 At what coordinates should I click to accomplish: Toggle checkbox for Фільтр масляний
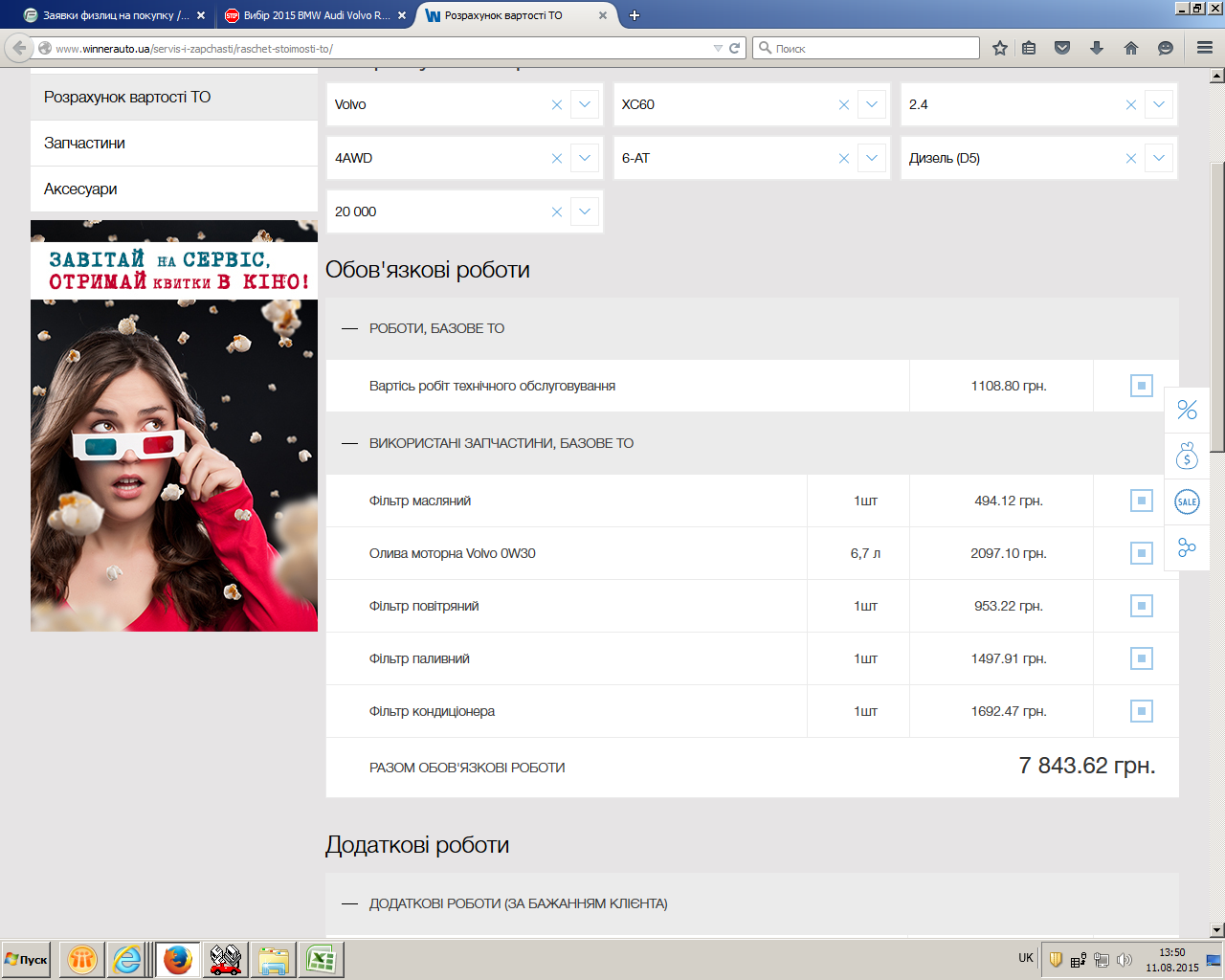(x=1141, y=501)
